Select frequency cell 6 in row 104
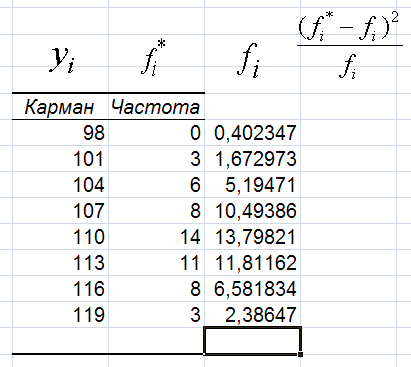 (156, 185)
